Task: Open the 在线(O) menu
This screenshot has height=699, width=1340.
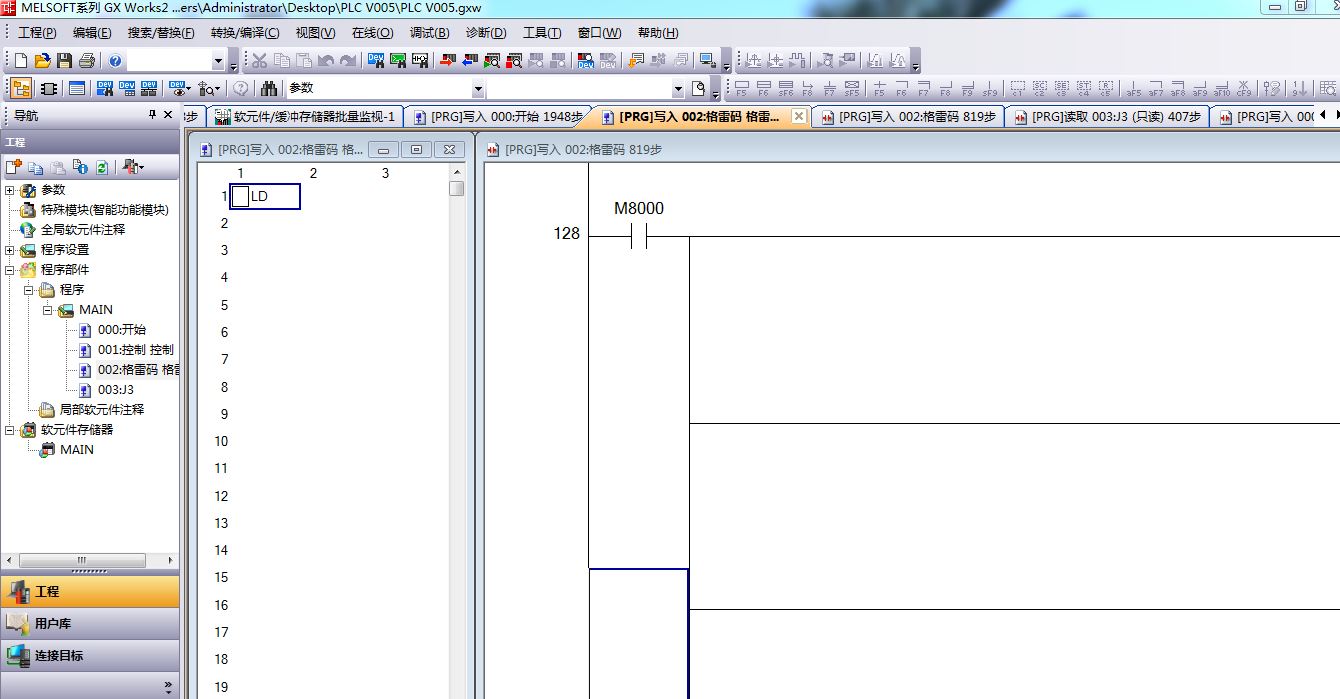Action: [x=372, y=33]
